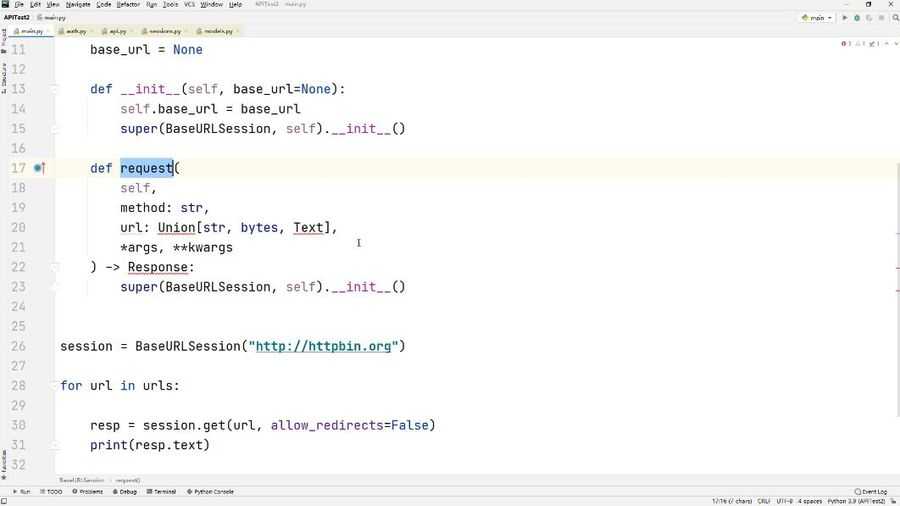900x506 pixels.
Task: Open the Event Log
Action: click(x=871, y=492)
